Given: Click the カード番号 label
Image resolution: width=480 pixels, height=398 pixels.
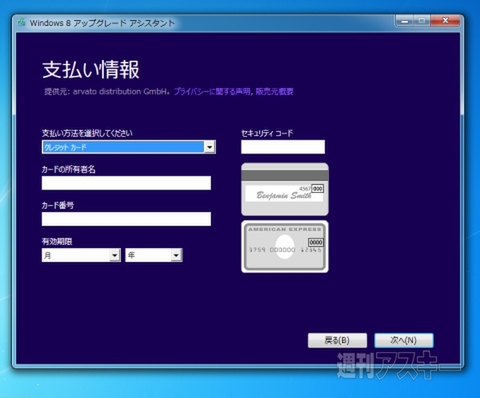Looking at the screenshot, I should click(x=58, y=205).
